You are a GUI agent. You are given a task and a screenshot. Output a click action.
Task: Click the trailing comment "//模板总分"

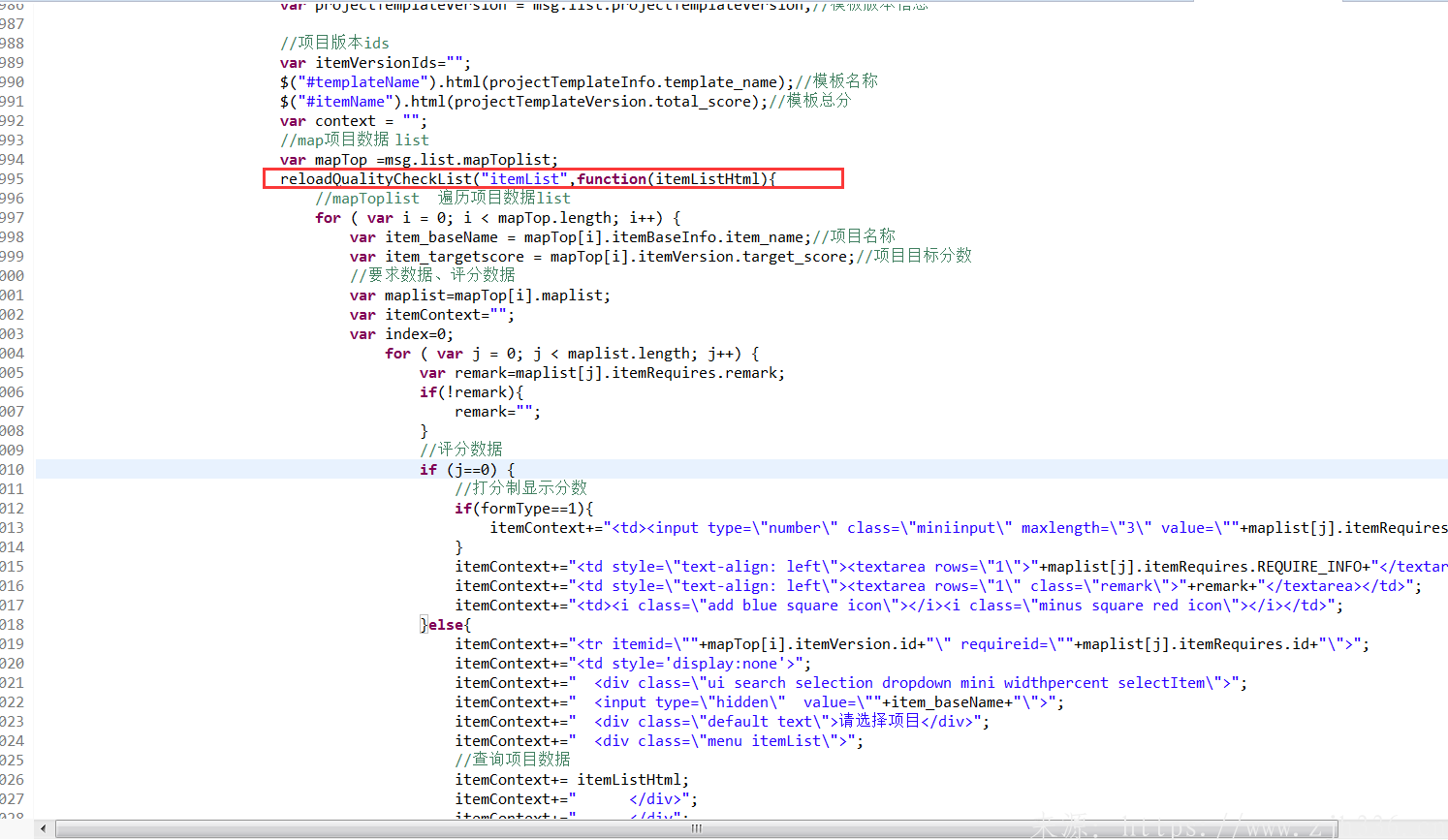(x=809, y=101)
